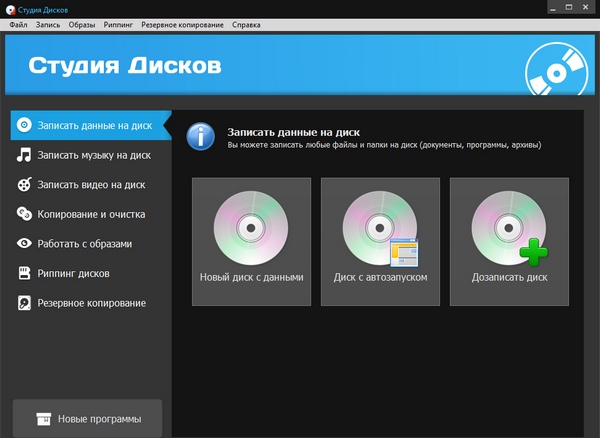Open the Справка menu

coord(246,23)
